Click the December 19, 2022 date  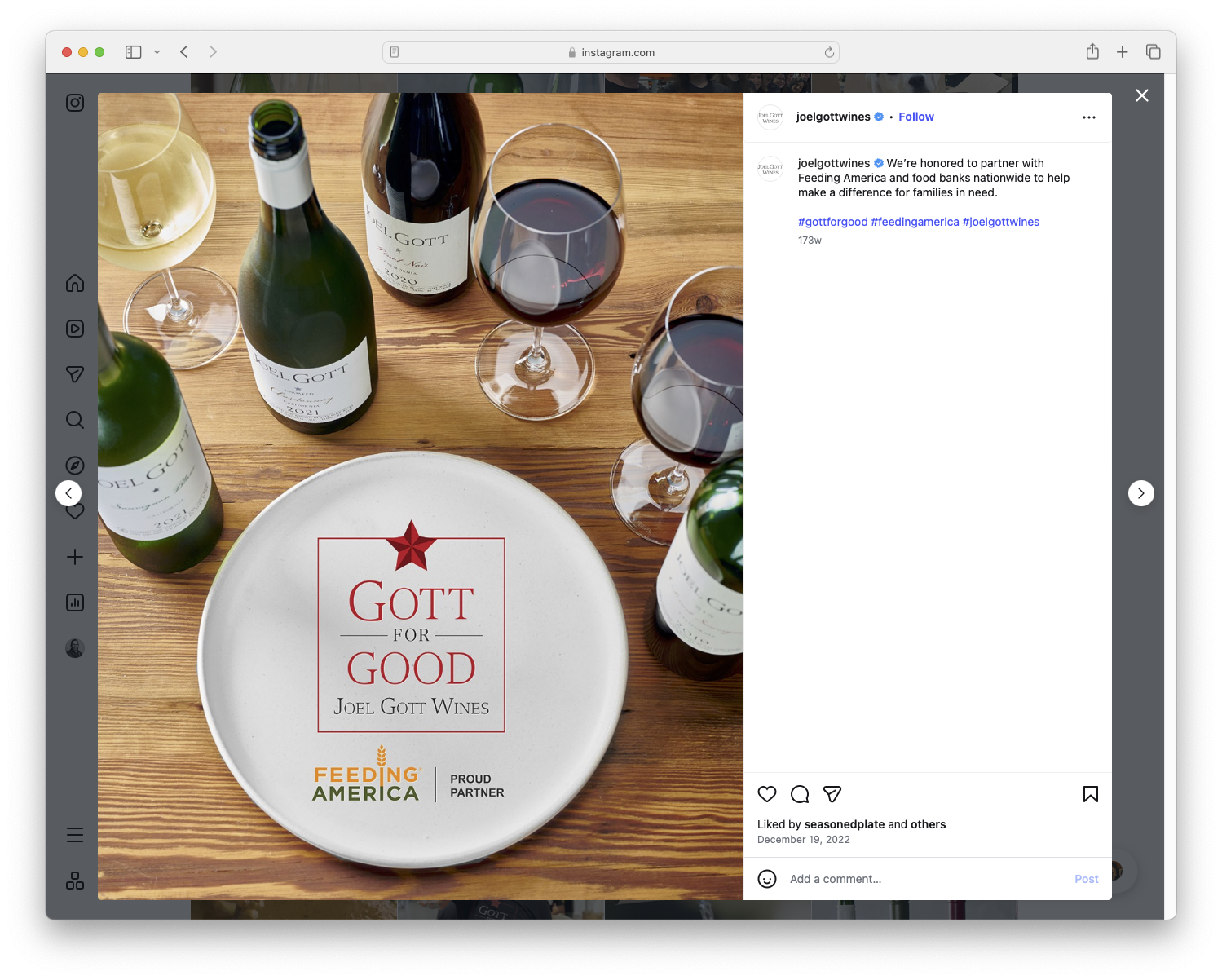(x=804, y=840)
